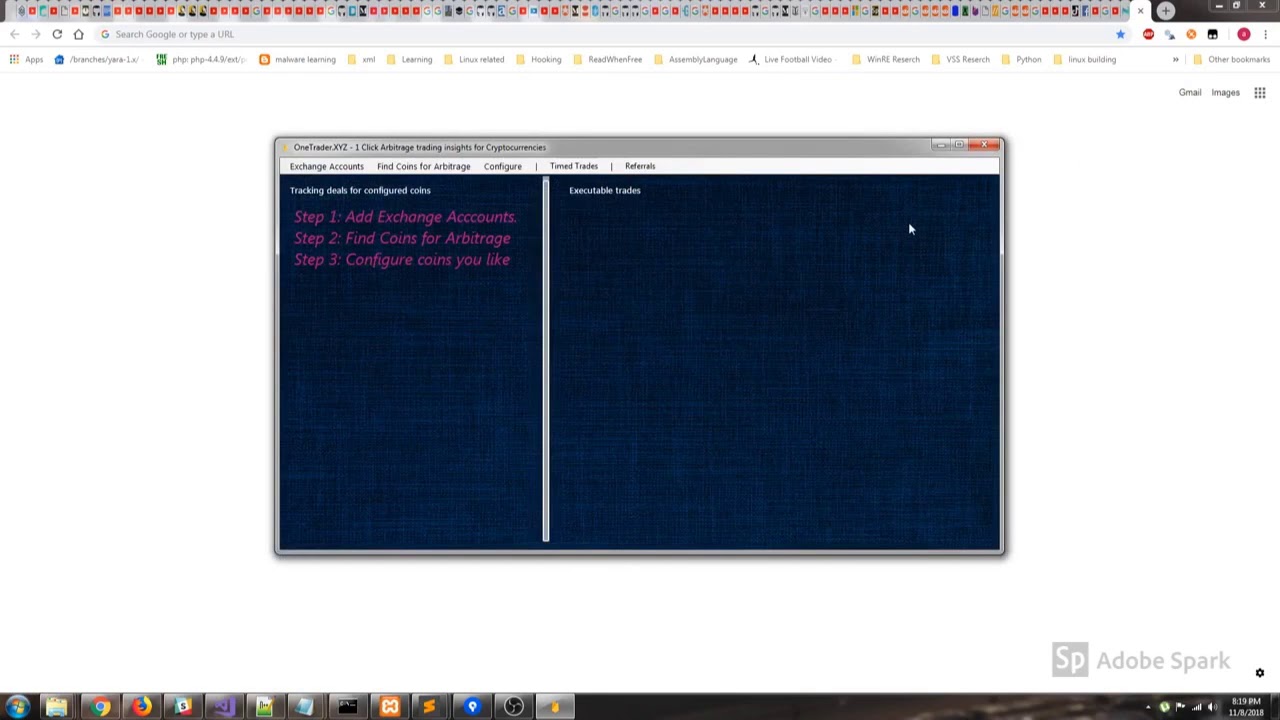Expand the WinRE Reserch bookmarks folder
The image size is (1280, 720).
point(885,59)
